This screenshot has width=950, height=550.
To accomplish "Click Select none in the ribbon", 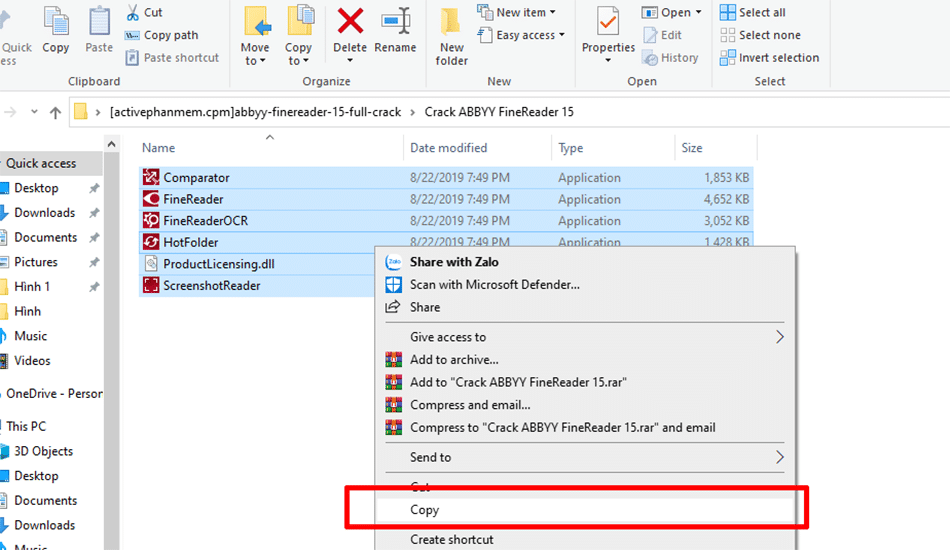I will pyautogui.click(x=760, y=35).
